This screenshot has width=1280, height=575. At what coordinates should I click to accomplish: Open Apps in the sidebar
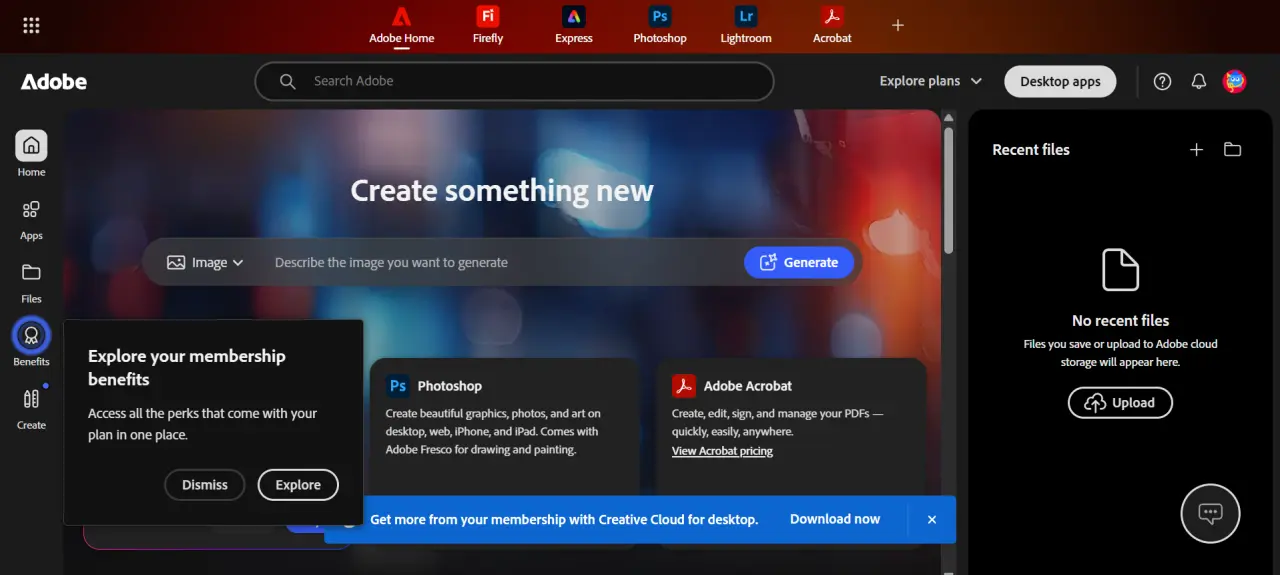click(31, 219)
